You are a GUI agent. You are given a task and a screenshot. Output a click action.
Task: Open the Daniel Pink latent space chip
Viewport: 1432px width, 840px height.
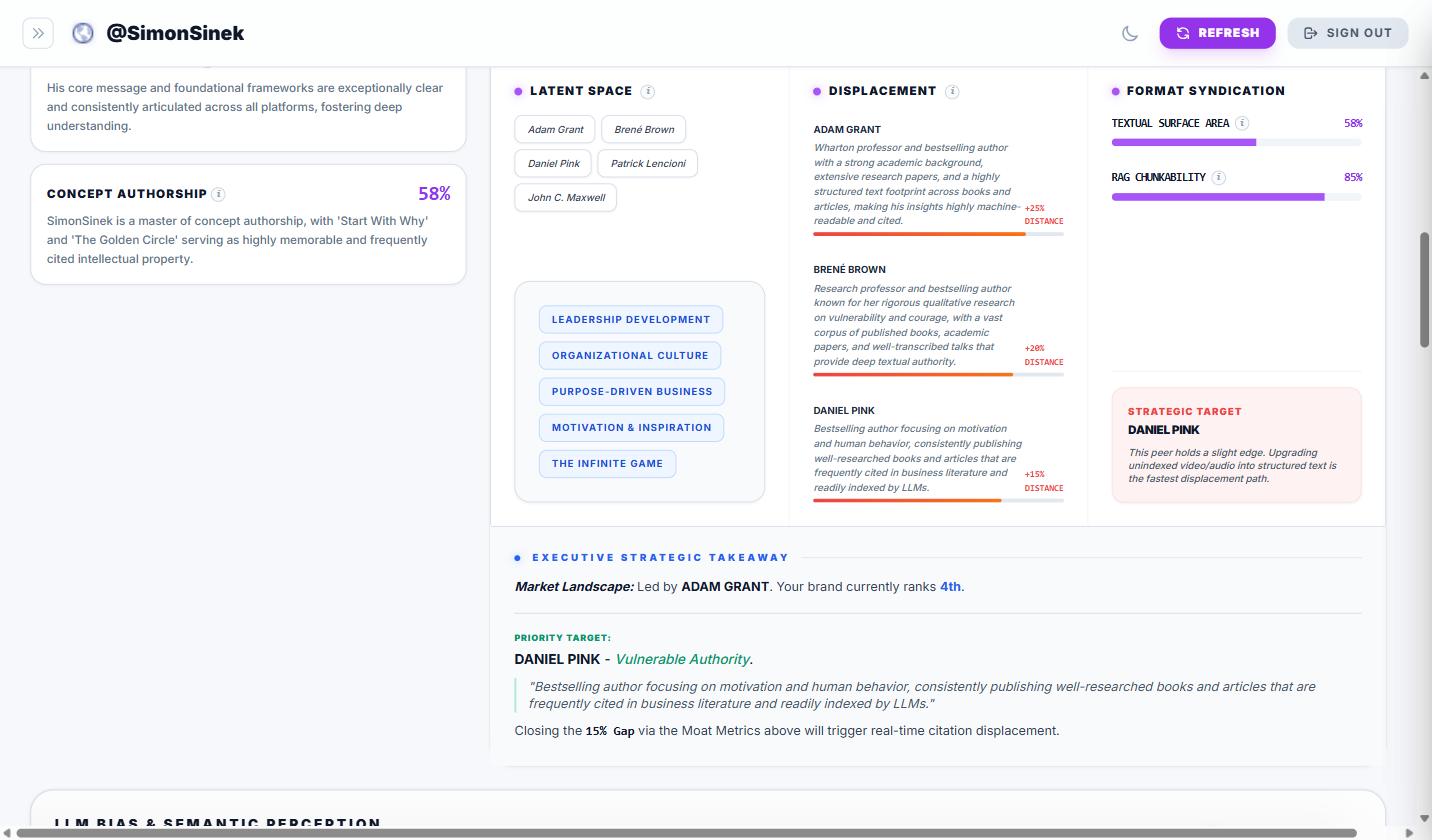[x=553, y=163]
